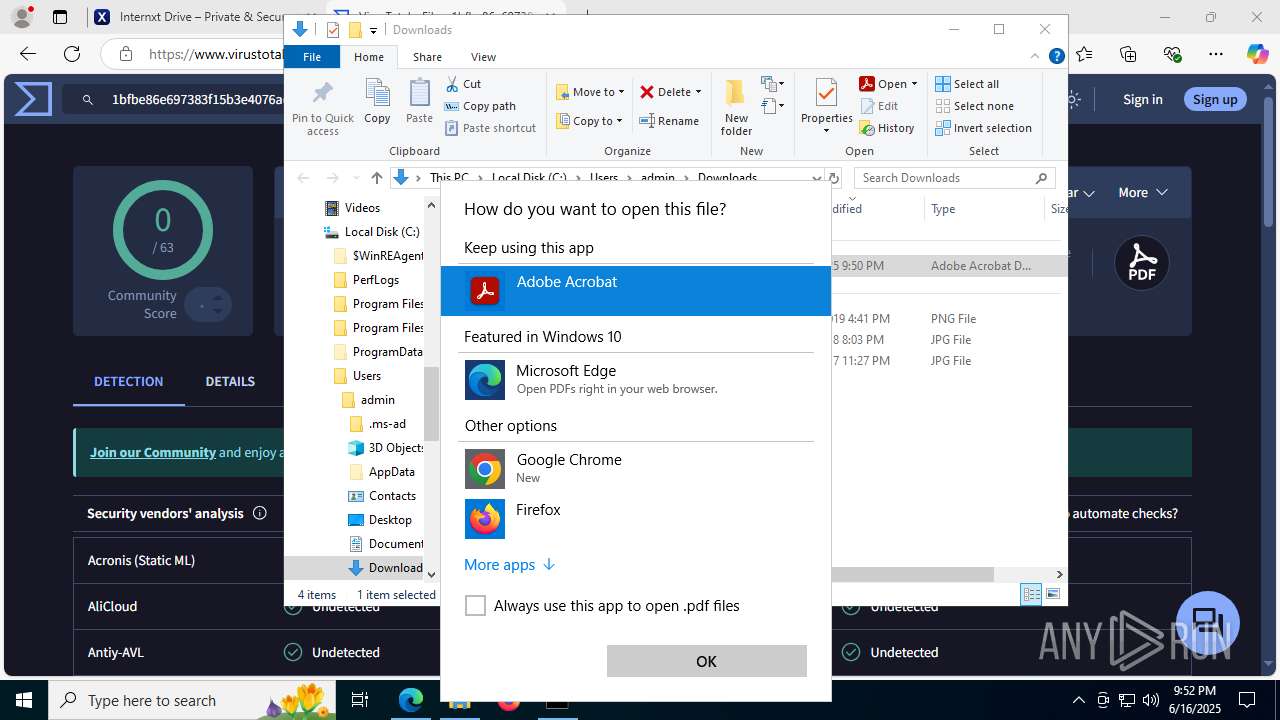Open the DETECTION tab on VirusTotal
This screenshot has width=1280, height=720.
click(128, 381)
